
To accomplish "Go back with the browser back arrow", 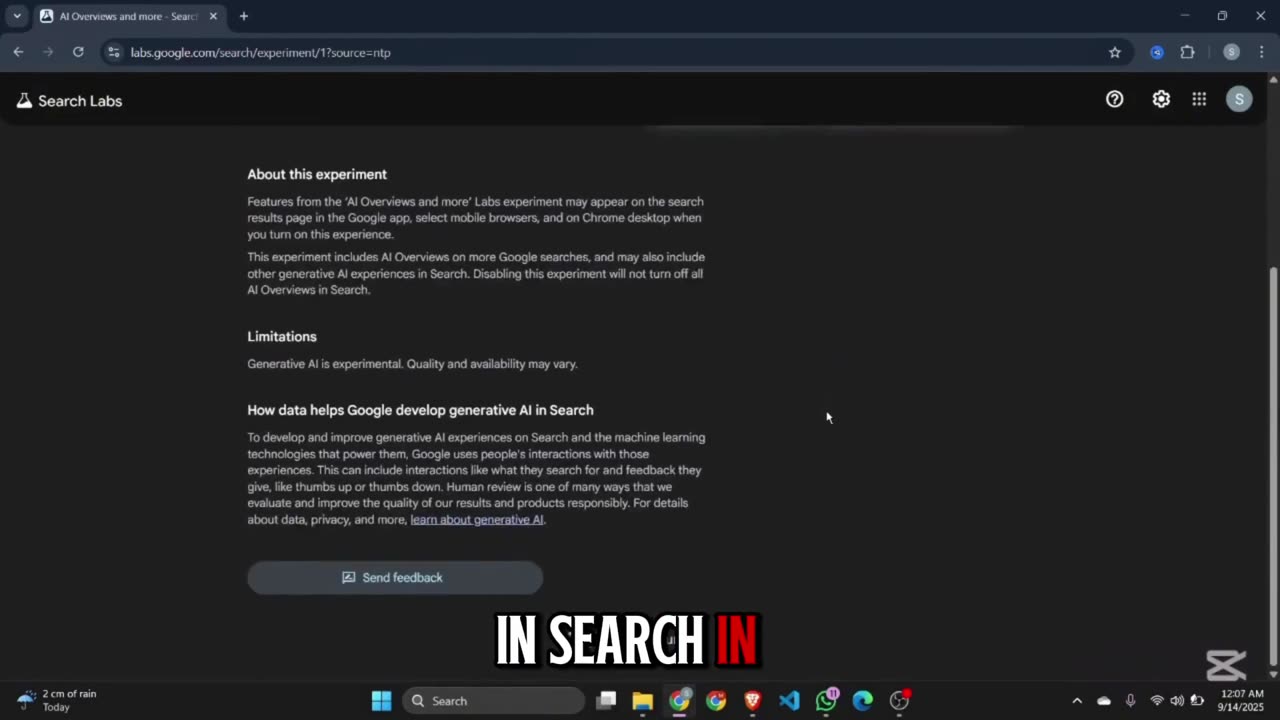I will click(x=18, y=52).
